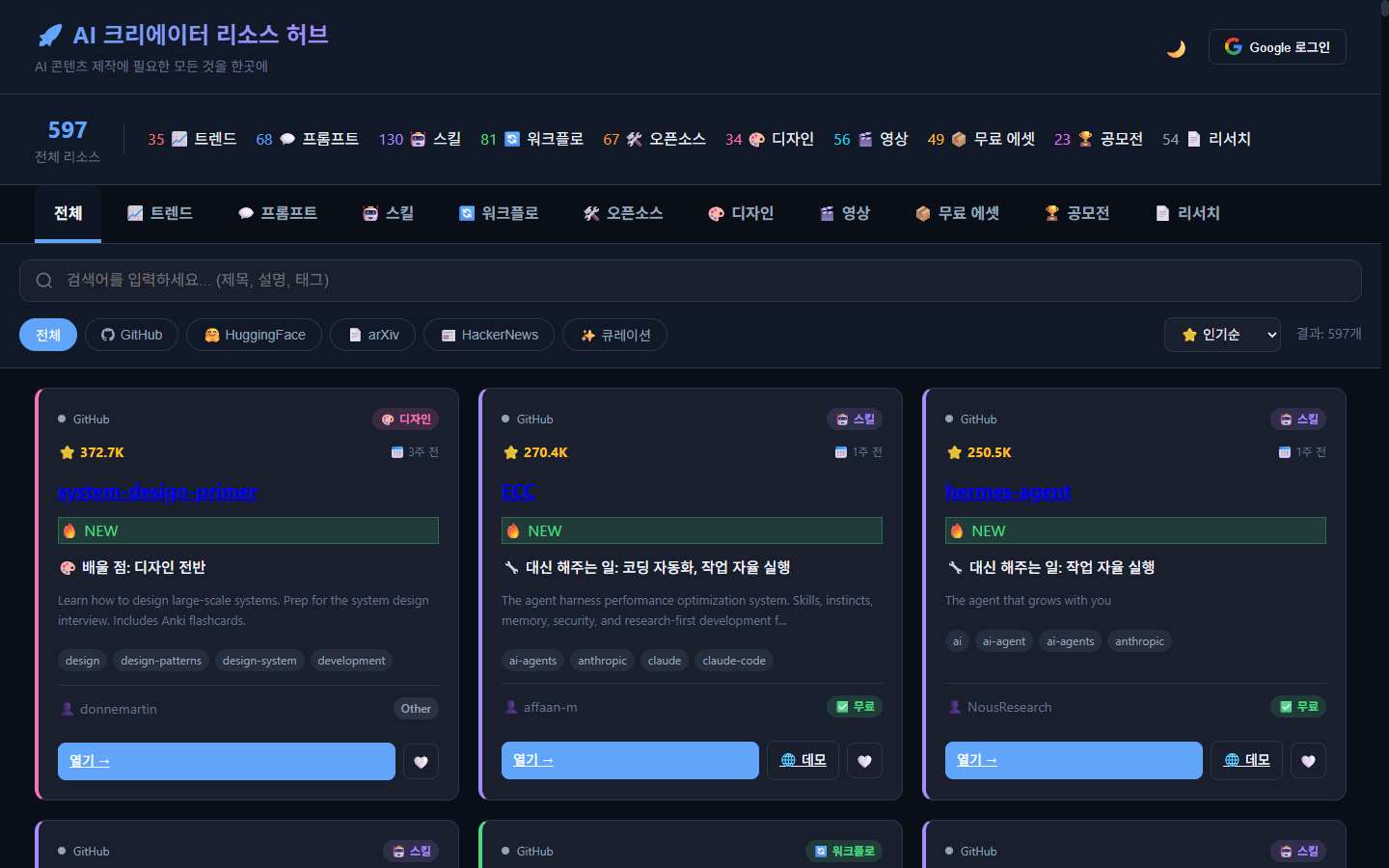Open the 프롬프트 tab
This screenshot has height=868, width=1389.
278,213
